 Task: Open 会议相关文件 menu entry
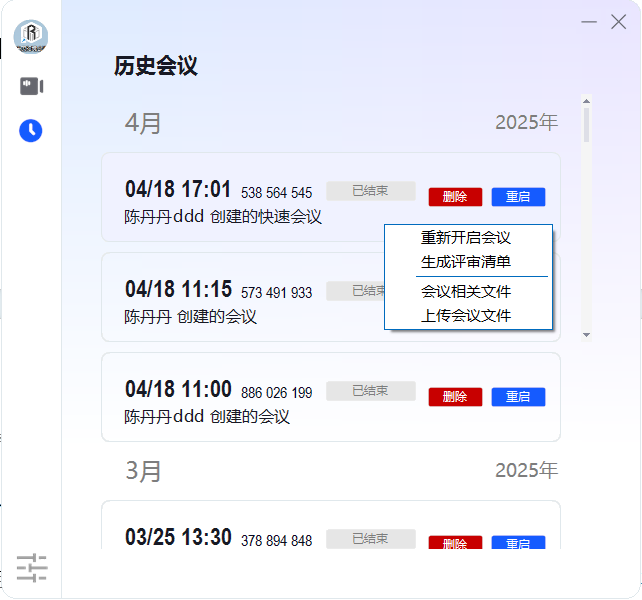466,292
